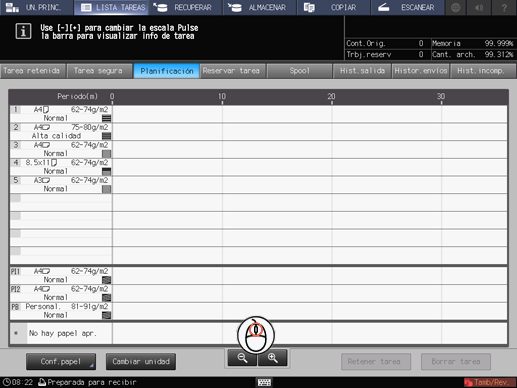Click the clock time 08:22
Image resolution: width=517 pixels, height=388 pixels.
[x=18, y=382]
